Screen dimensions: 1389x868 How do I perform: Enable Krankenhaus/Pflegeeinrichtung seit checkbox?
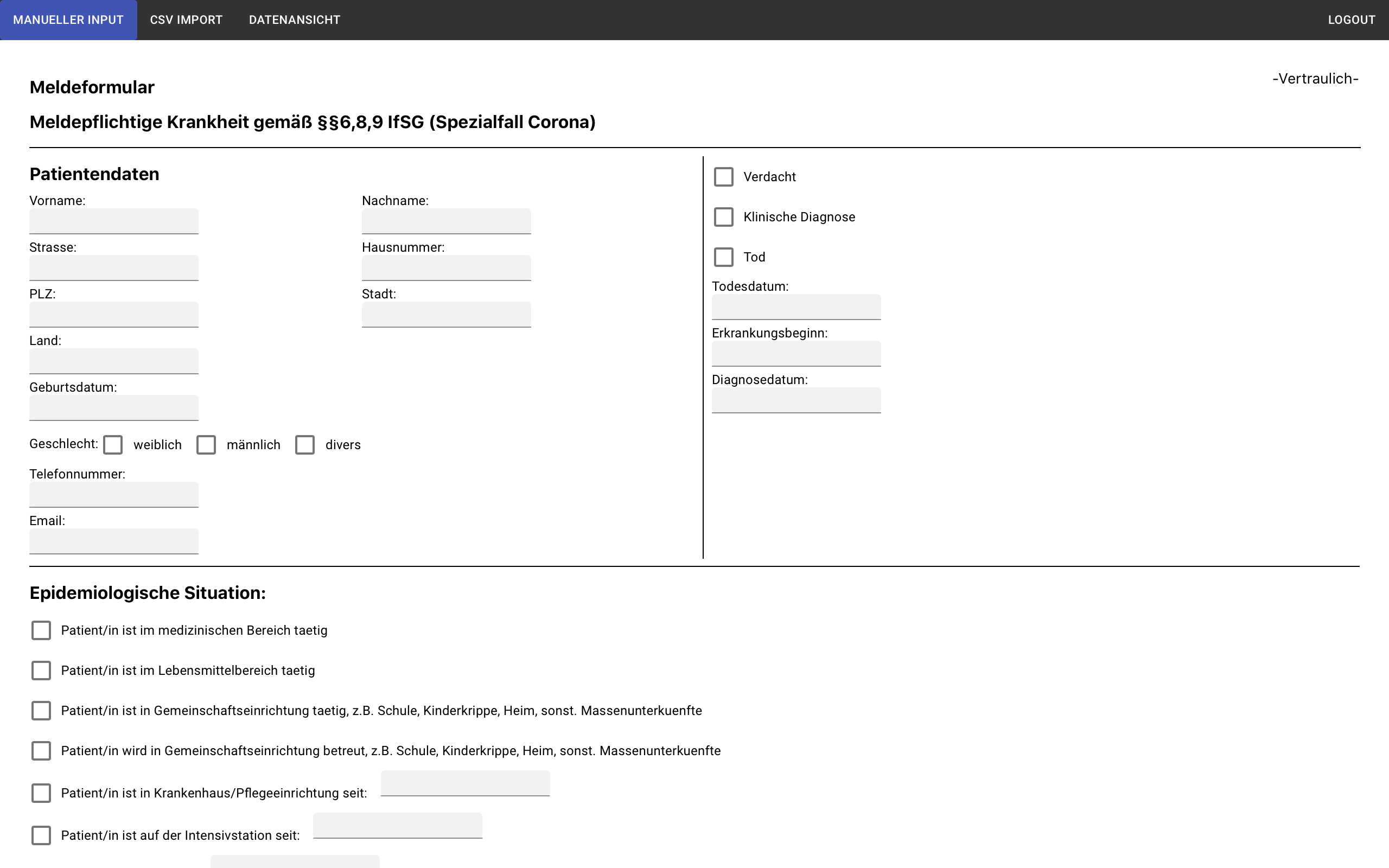(41, 793)
